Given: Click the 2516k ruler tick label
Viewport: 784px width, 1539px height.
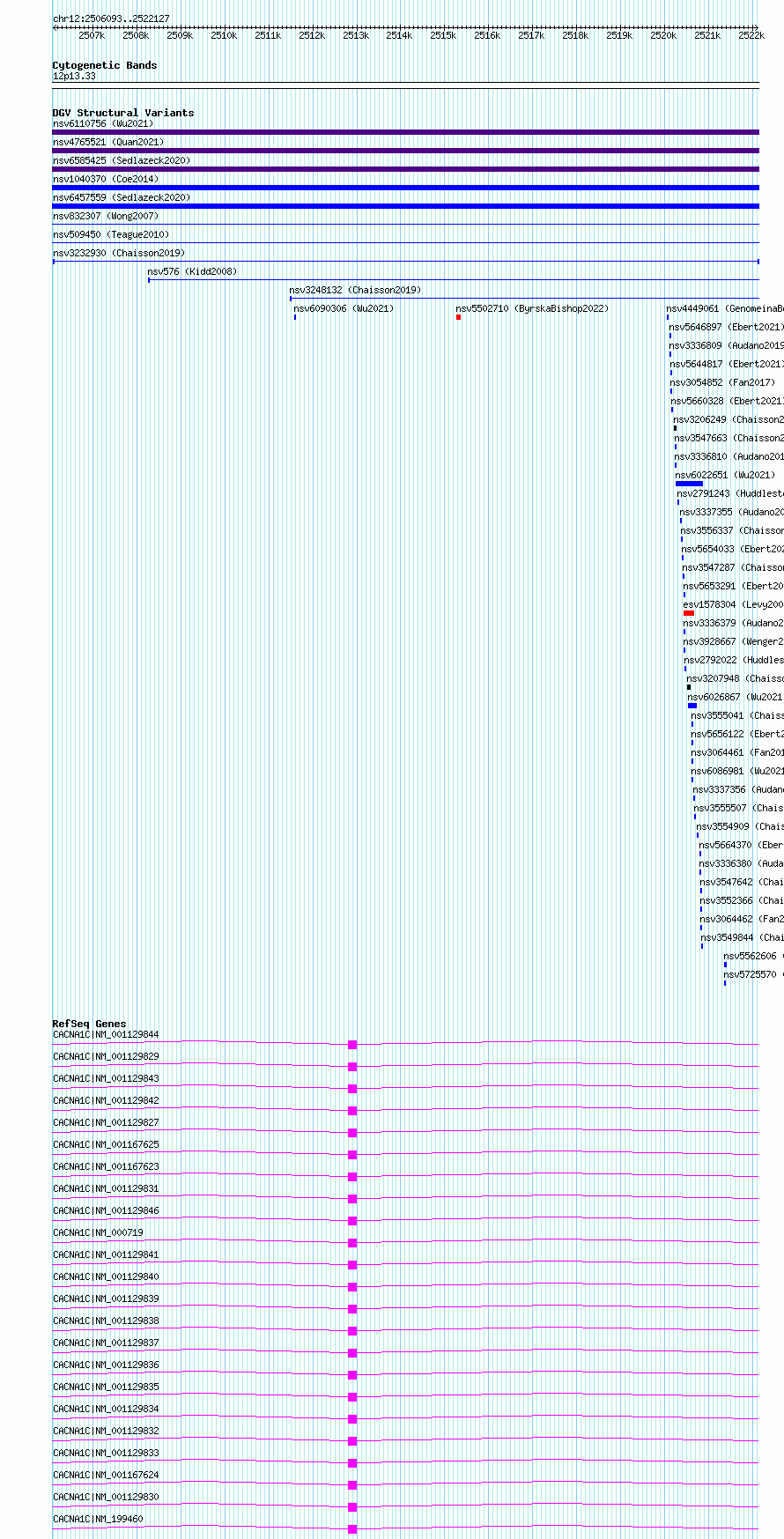Looking at the screenshot, I should [487, 35].
